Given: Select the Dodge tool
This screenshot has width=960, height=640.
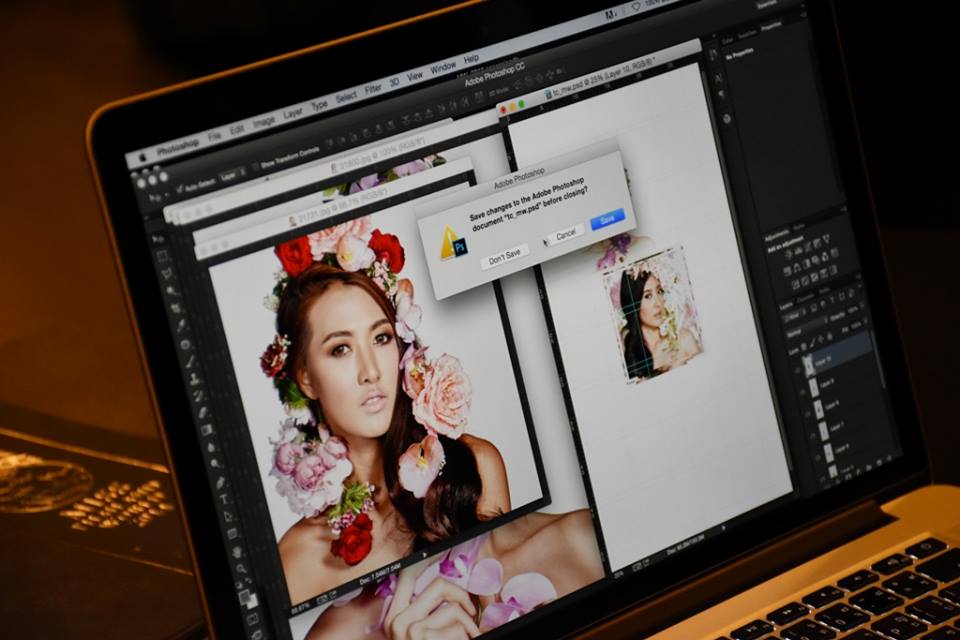Looking at the screenshot, I should (x=215, y=464).
